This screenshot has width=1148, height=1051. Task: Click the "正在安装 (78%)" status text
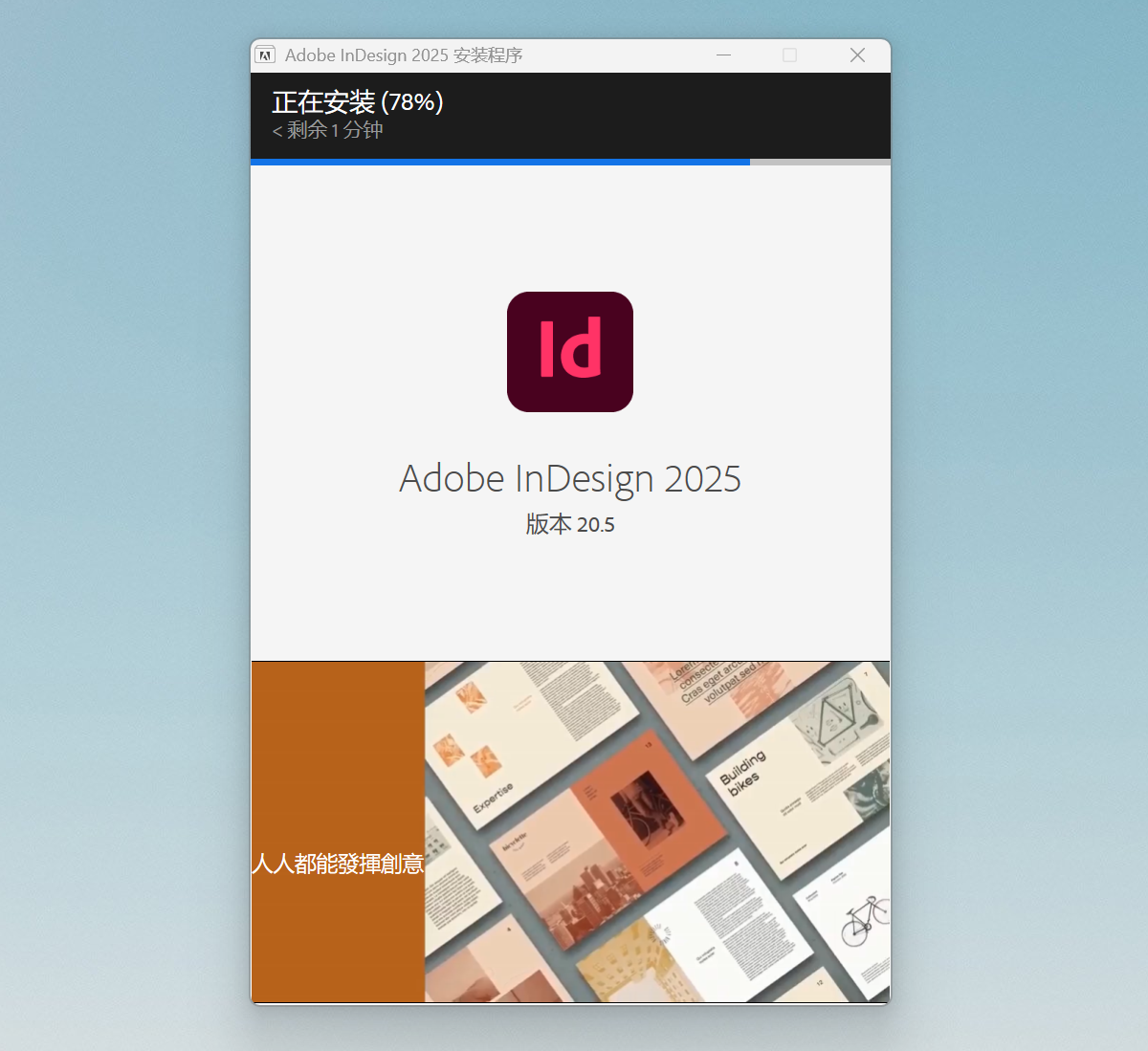[x=358, y=101]
